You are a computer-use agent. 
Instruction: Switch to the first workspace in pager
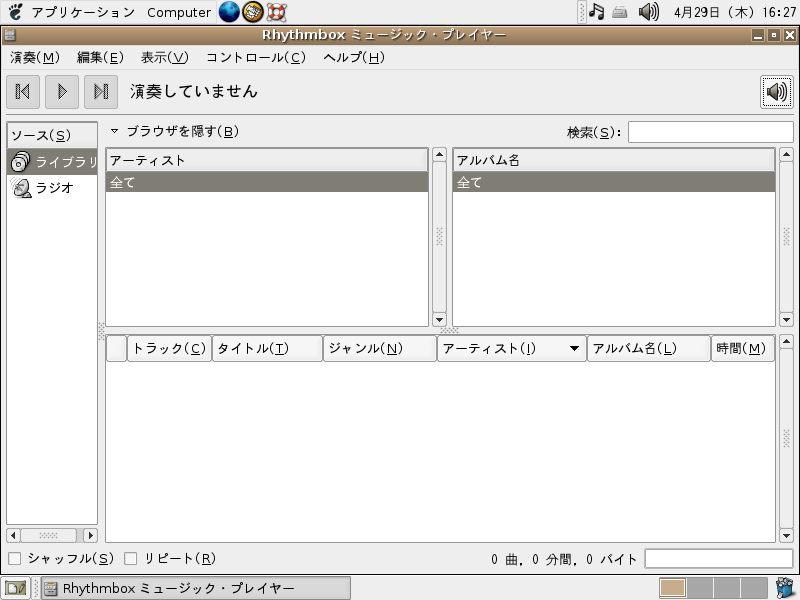[x=672, y=588]
